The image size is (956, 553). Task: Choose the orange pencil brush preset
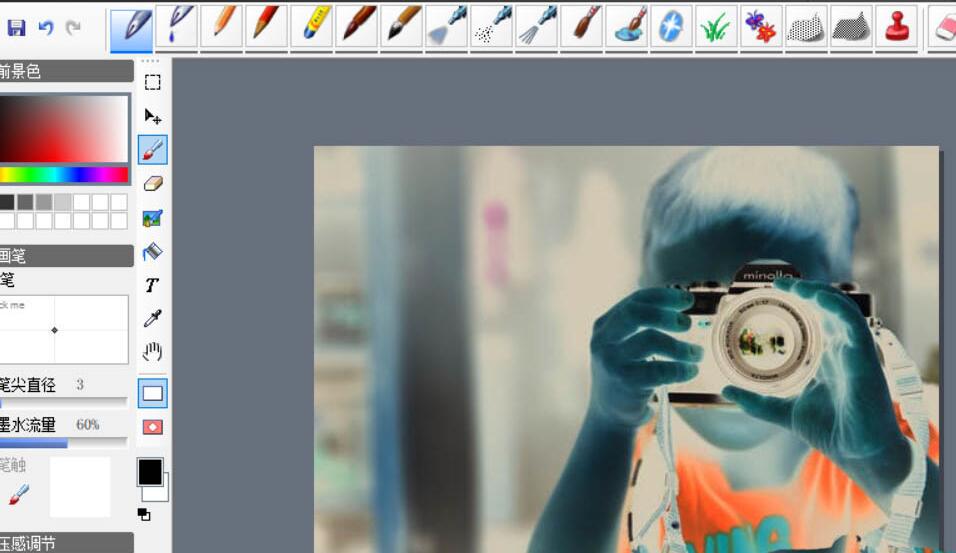click(x=222, y=26)
